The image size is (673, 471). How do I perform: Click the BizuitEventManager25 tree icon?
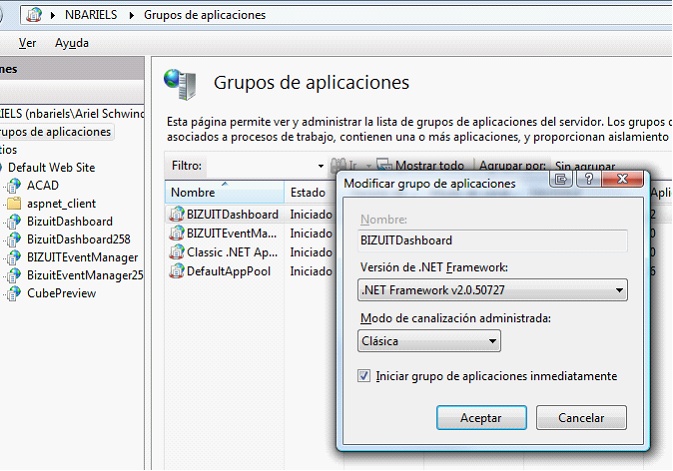[x=14, y=275]
